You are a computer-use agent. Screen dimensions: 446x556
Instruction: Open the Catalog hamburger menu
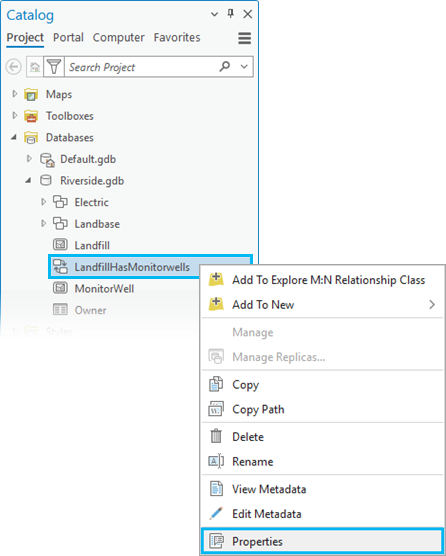click(x=245, y=38)
